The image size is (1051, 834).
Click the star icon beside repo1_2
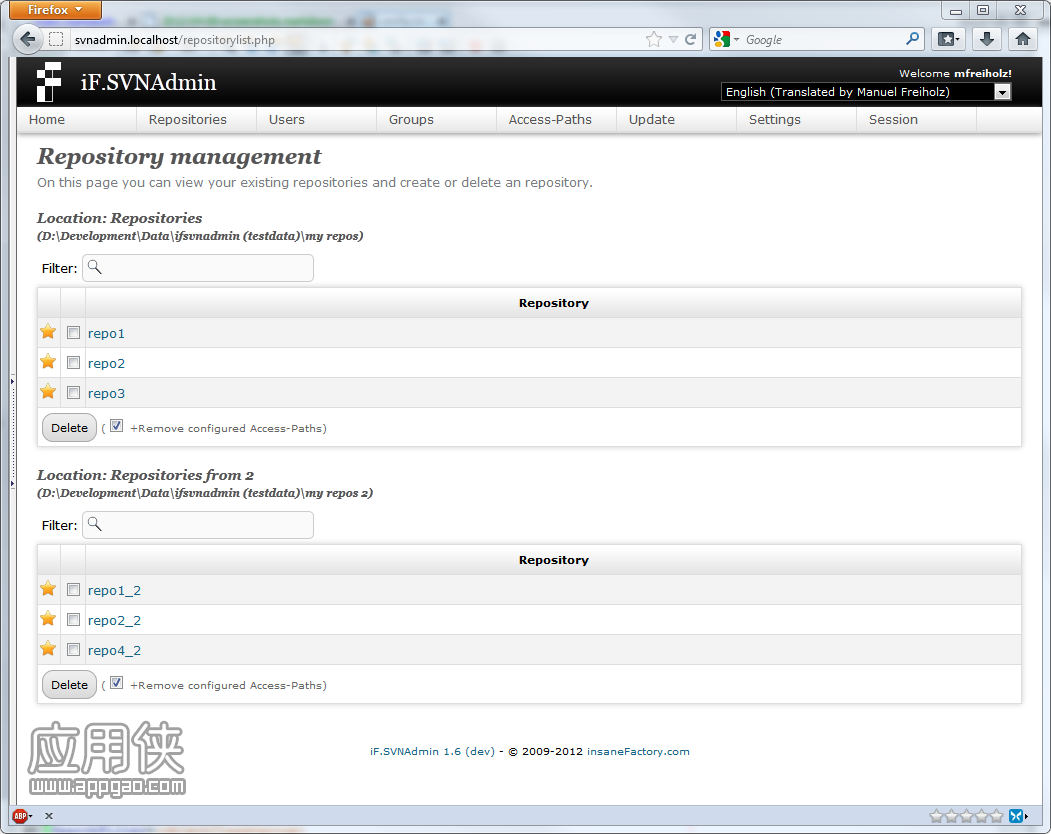pyautogui.click(x=48, y=589)
